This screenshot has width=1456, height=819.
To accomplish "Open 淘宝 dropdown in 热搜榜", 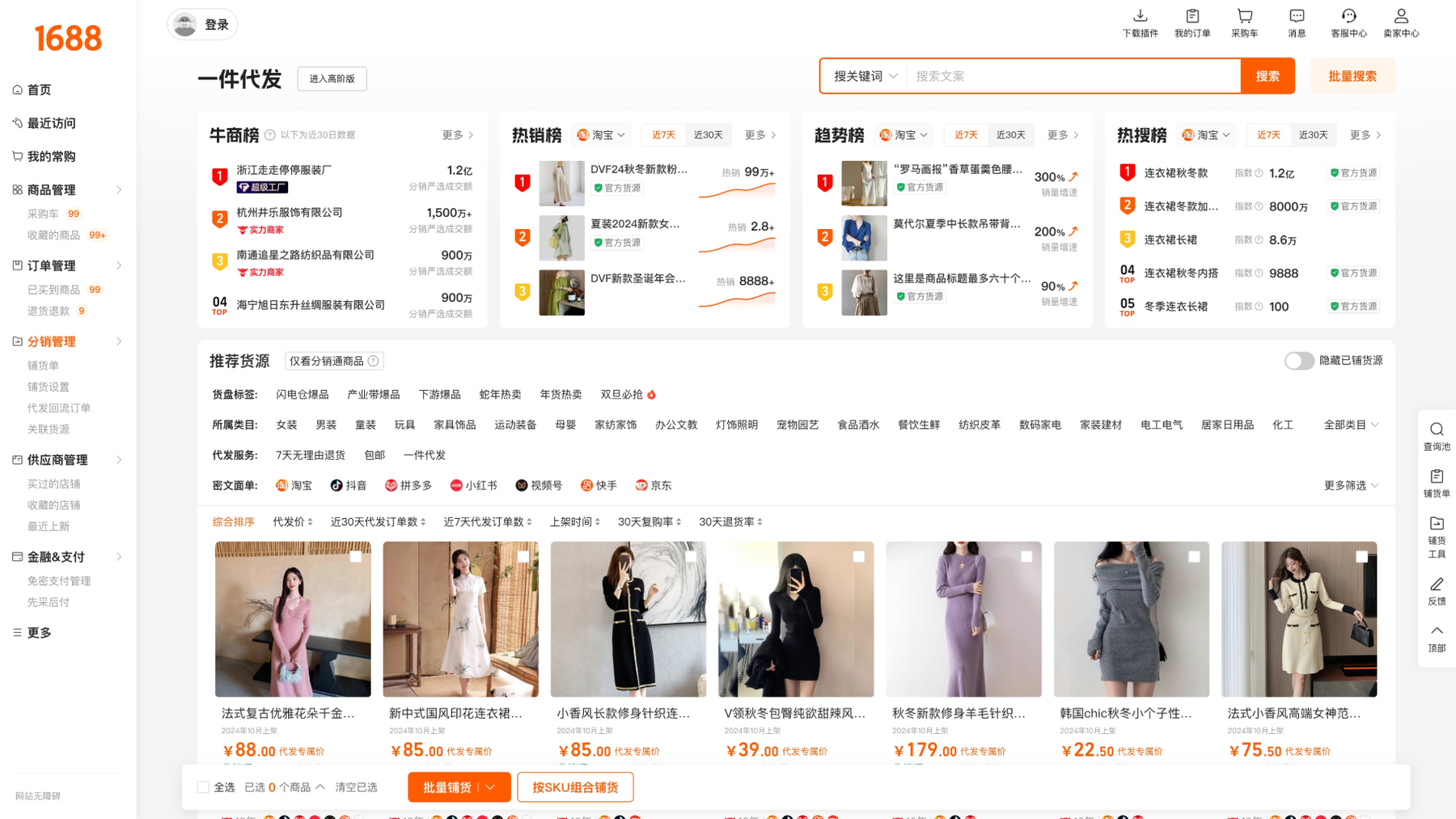I will pyautogui.click(x=1205, y=135).
